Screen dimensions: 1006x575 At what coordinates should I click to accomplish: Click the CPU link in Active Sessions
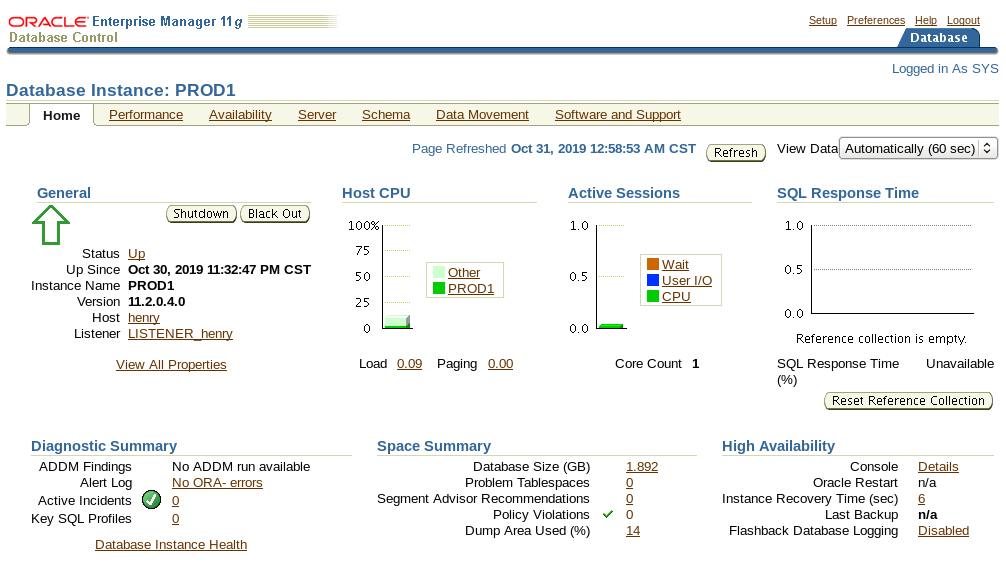click(x=676, y=296)
